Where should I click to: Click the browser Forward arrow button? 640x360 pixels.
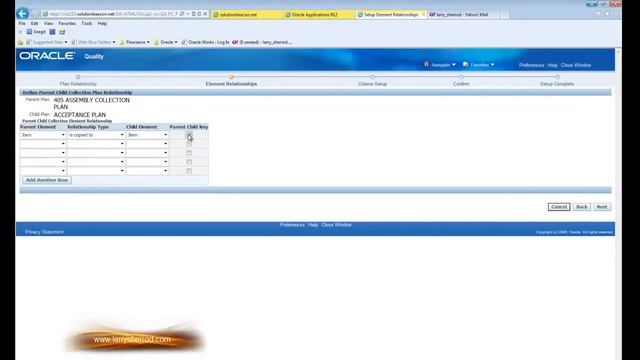35,14
